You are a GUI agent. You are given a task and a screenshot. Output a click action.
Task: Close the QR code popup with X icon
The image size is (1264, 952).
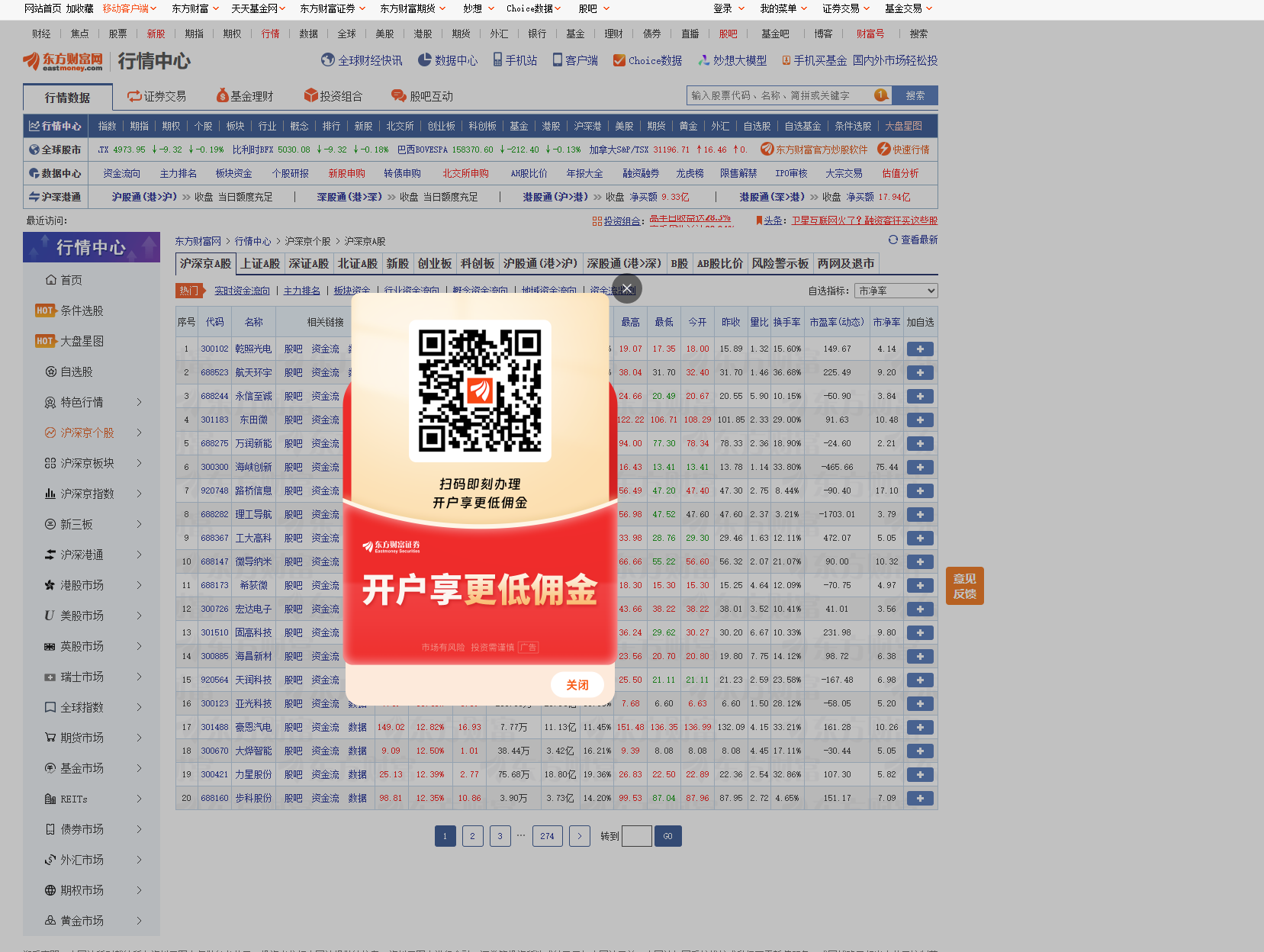tap(627, 288)
